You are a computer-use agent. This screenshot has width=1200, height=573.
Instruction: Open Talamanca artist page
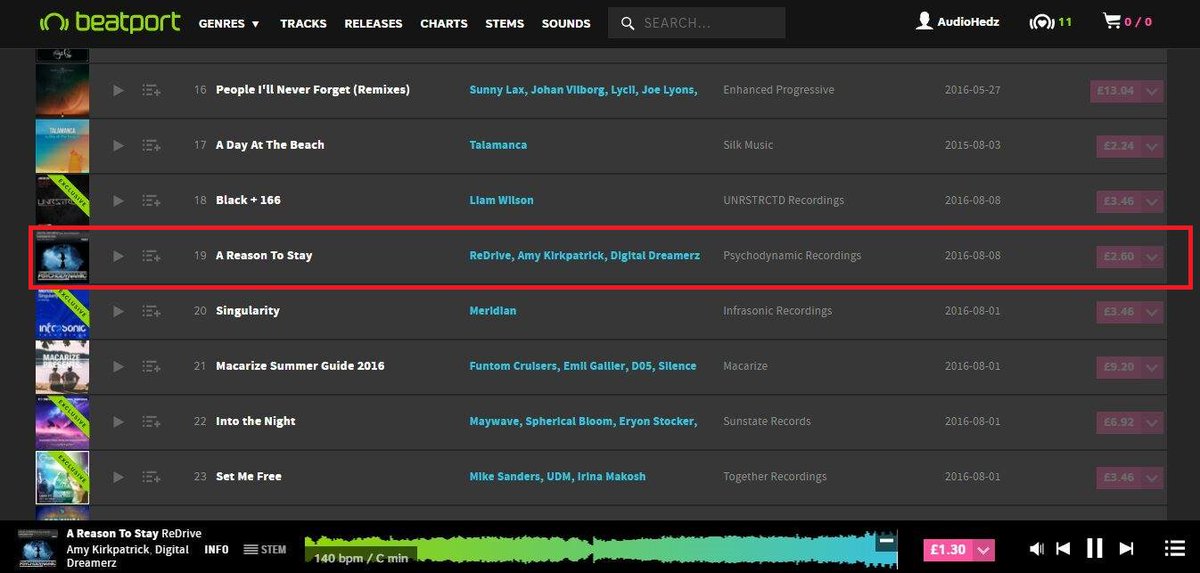coord(498,145)
